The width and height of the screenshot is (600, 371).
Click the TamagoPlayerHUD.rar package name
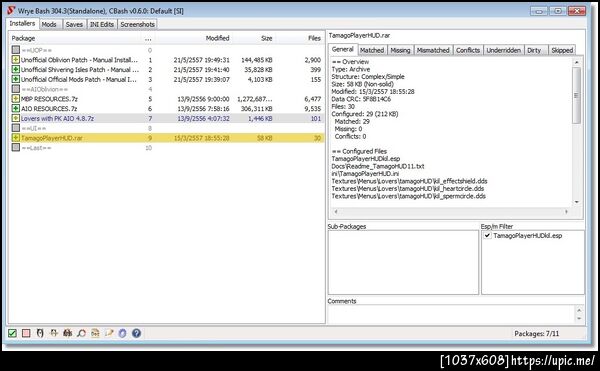click(x=52, y=138)
